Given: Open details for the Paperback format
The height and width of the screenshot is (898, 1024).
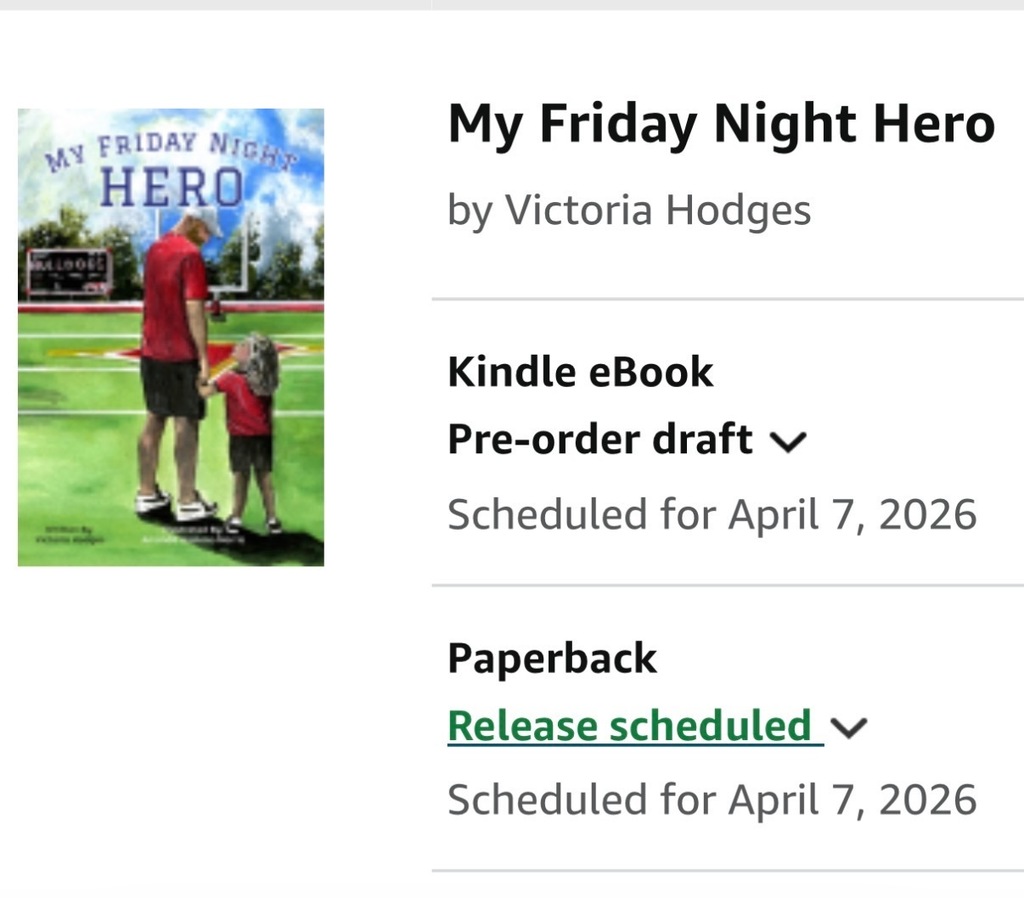Looking at the screenshot, I should click(x=552, y=658).
